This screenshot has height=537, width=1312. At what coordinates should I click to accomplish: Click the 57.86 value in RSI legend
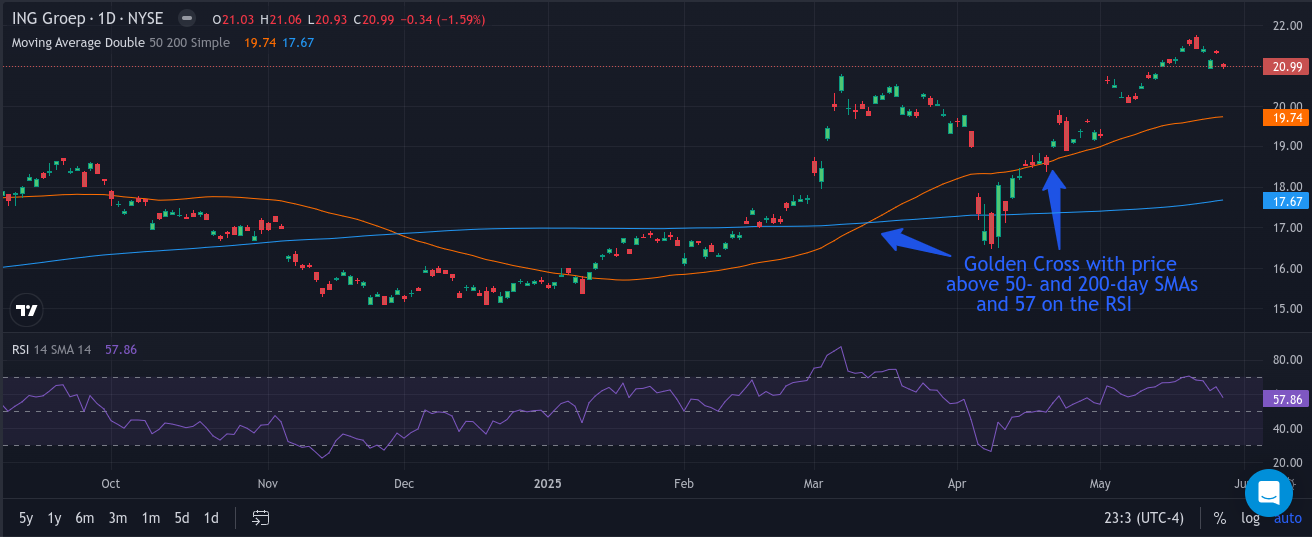point(121,349)
